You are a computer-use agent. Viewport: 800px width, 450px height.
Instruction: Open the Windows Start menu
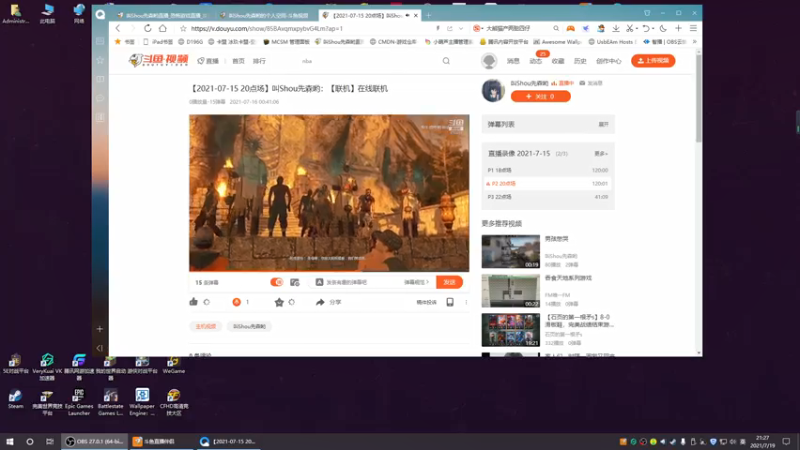[10, 441]
